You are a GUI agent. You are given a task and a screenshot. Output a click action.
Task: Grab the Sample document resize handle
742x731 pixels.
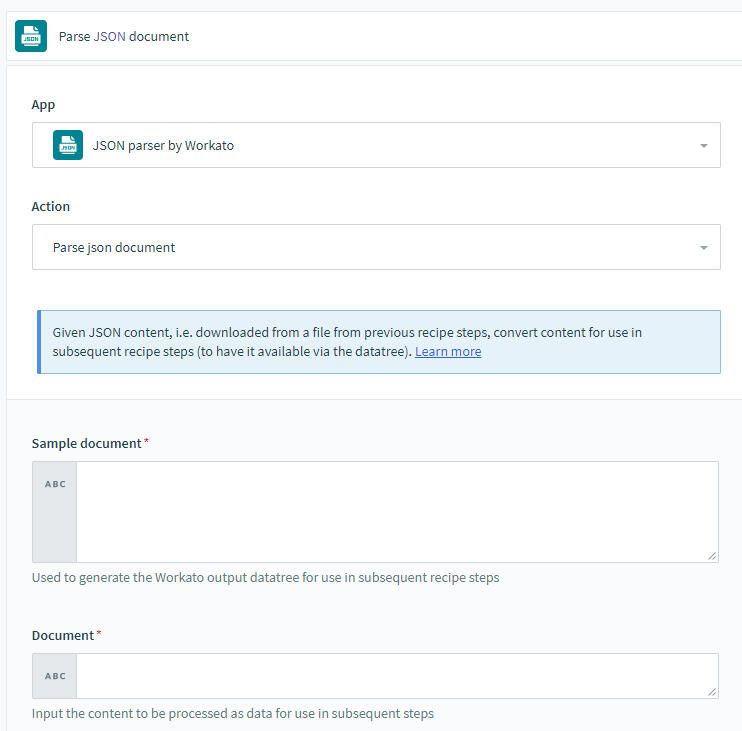click(x=712, y=556)
